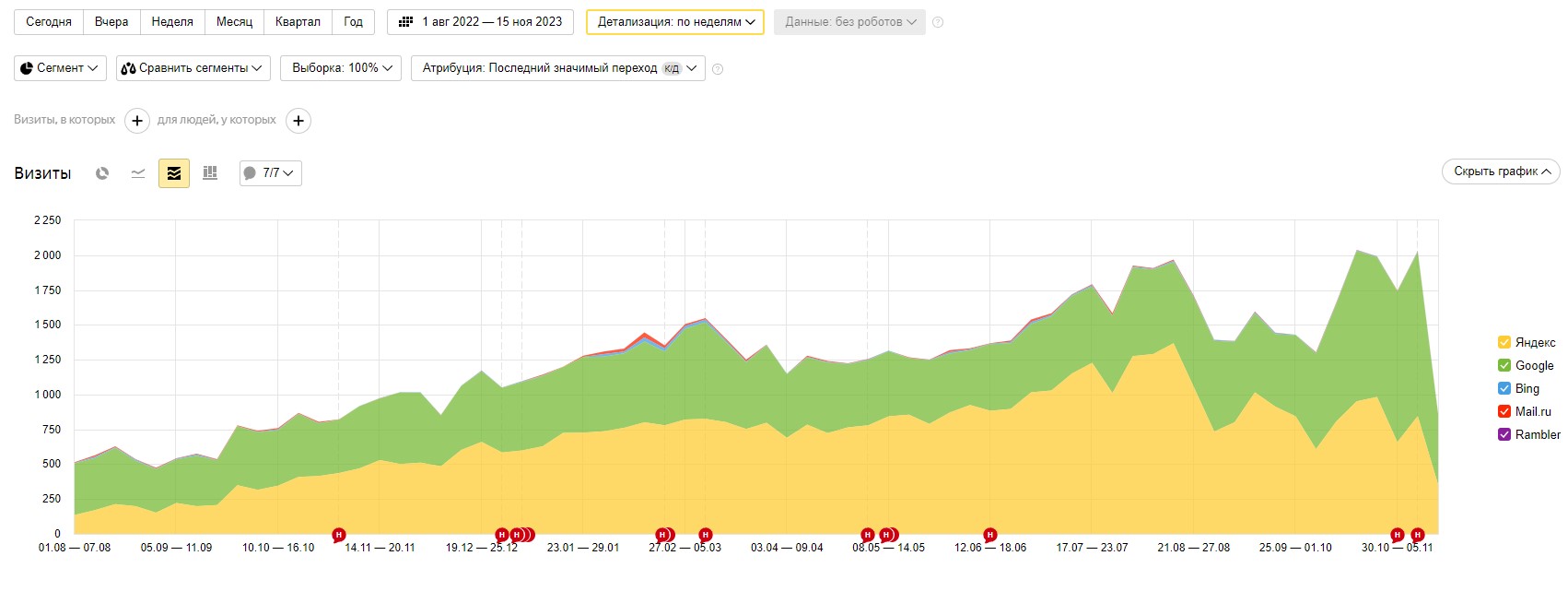Toggle the Mail.ru legend checkbox

(1504, 411)
